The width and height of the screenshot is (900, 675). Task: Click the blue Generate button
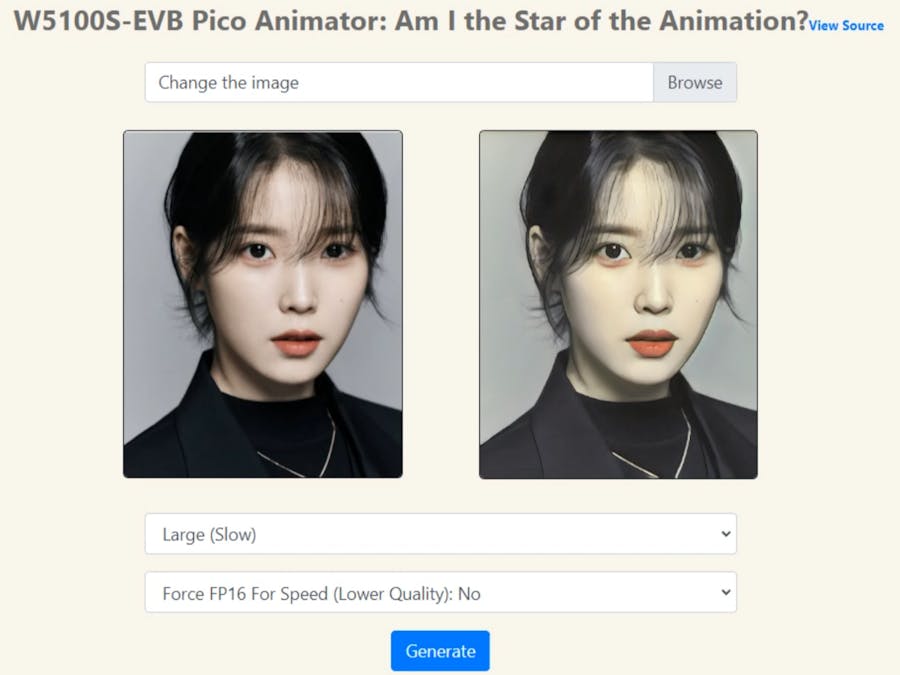440,651
